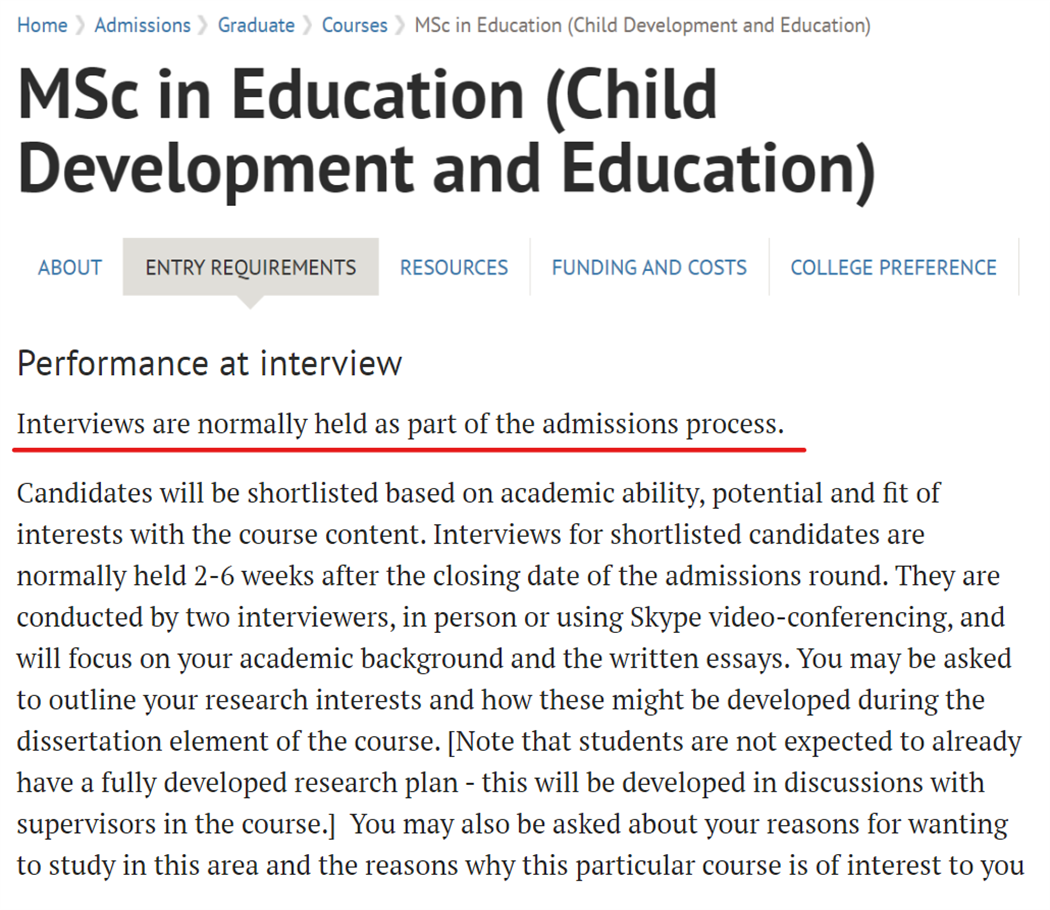Click the underlined sentence about interviews
Screen dimensions: 1050x910
[x=400, y=424]
